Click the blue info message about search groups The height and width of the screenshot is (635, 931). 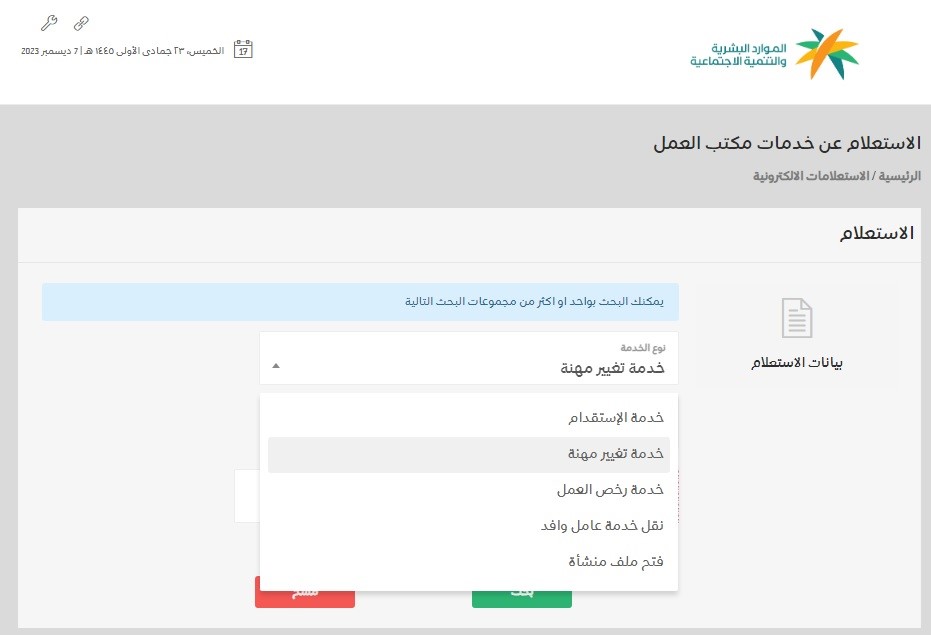click(360, 302)
